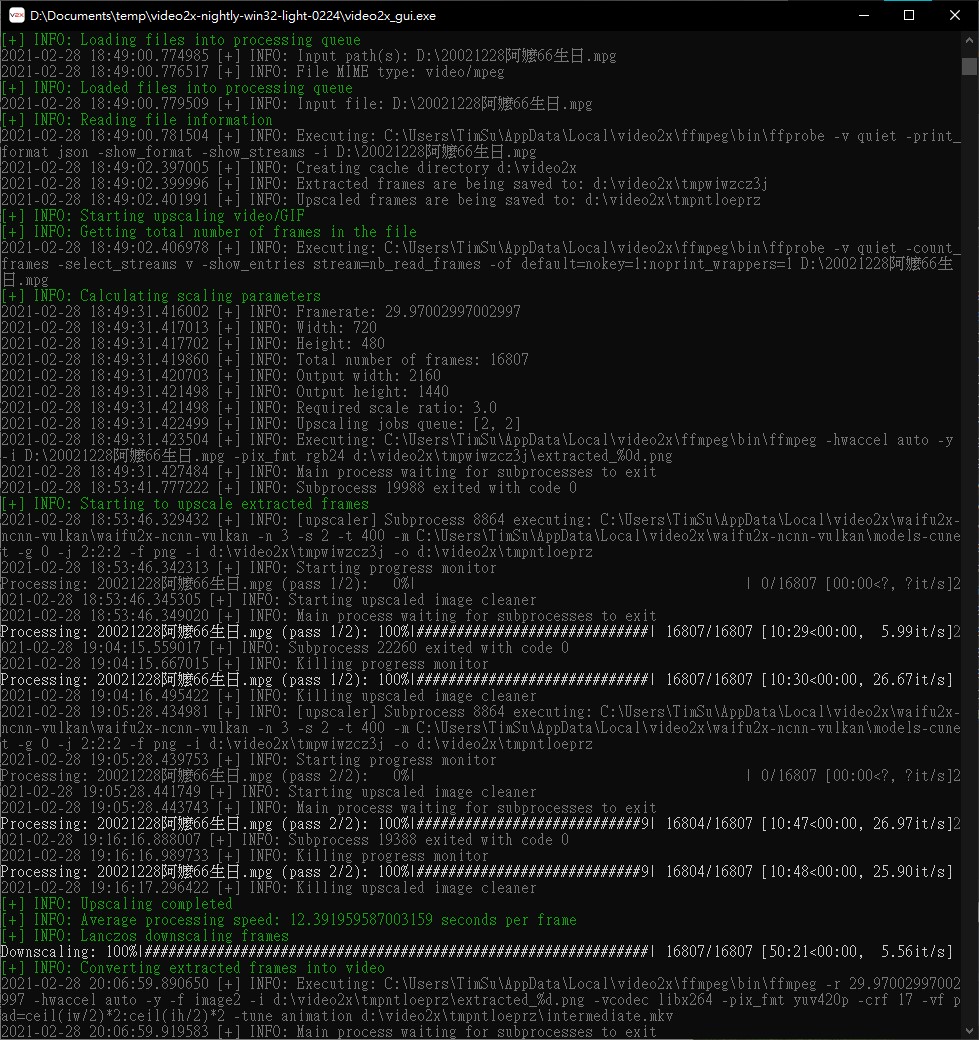Click the green "Reading file information" line
This screenshot has height=1040, width=979.
point(137,119)
